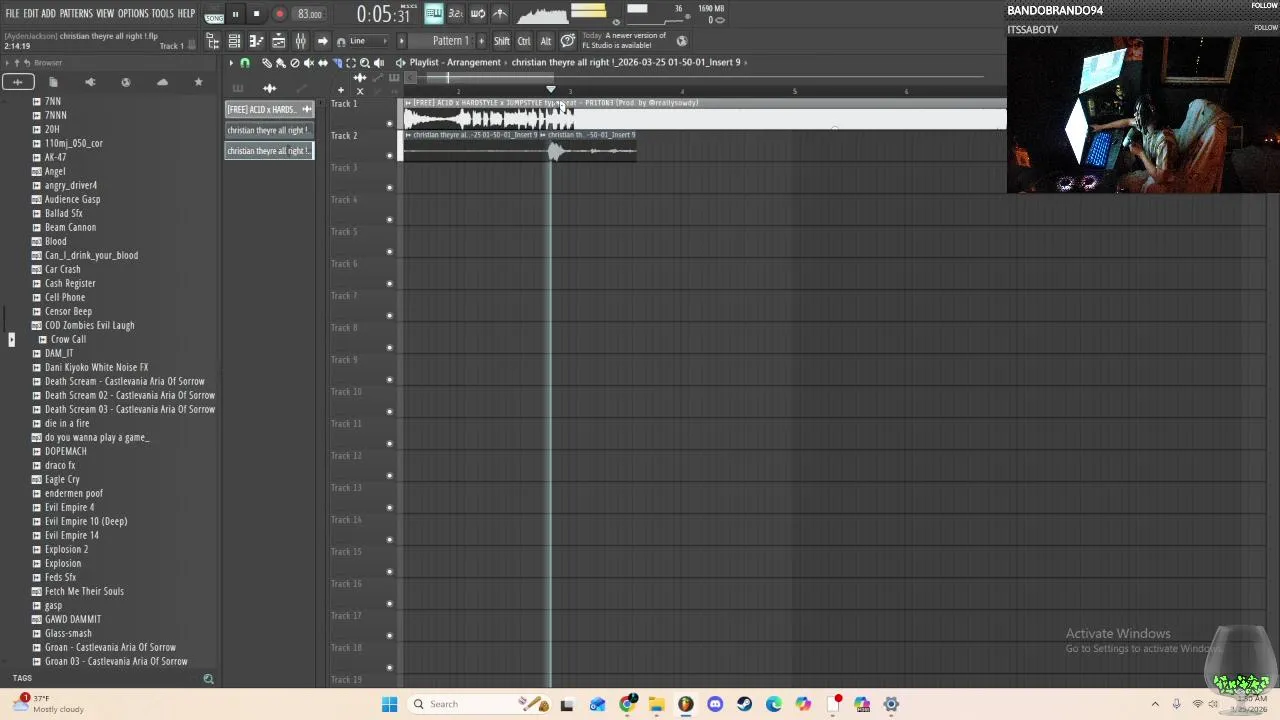The image size is (1280, 720).
Task: Mute Track 3 with its green dot
Action: (390, 188)
